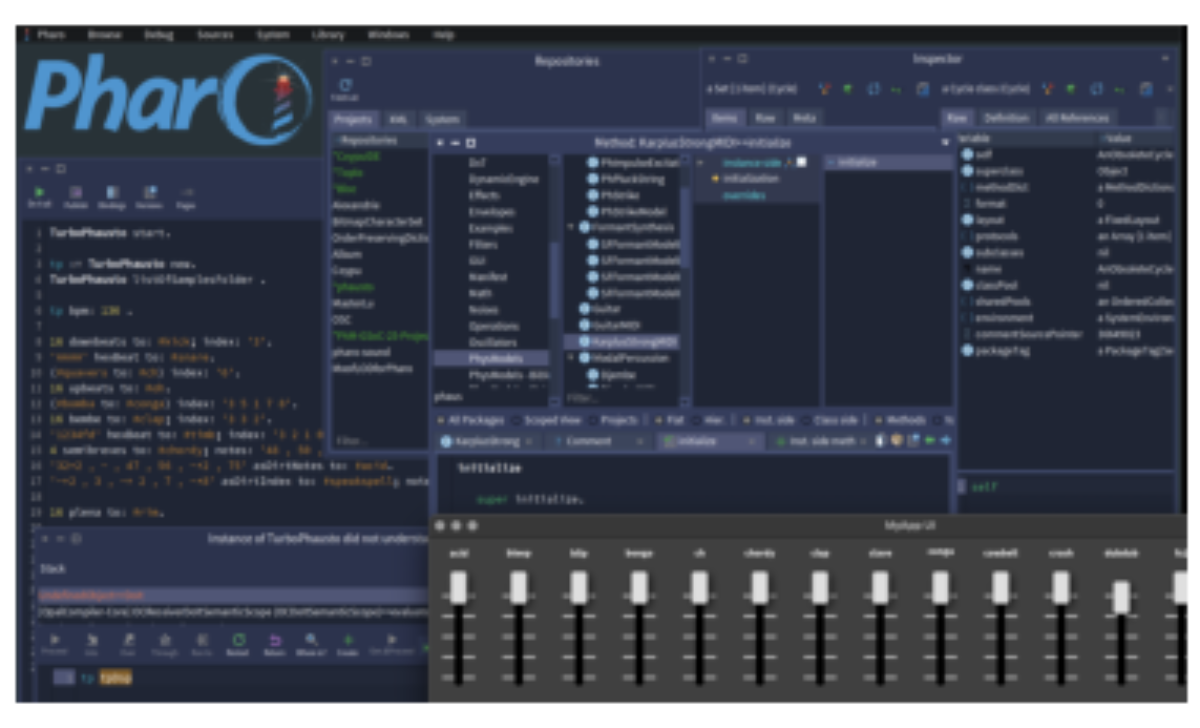Expand the ModalPercussion class tree node
This screenshot has height=728, width=1200.
(570, 357)
